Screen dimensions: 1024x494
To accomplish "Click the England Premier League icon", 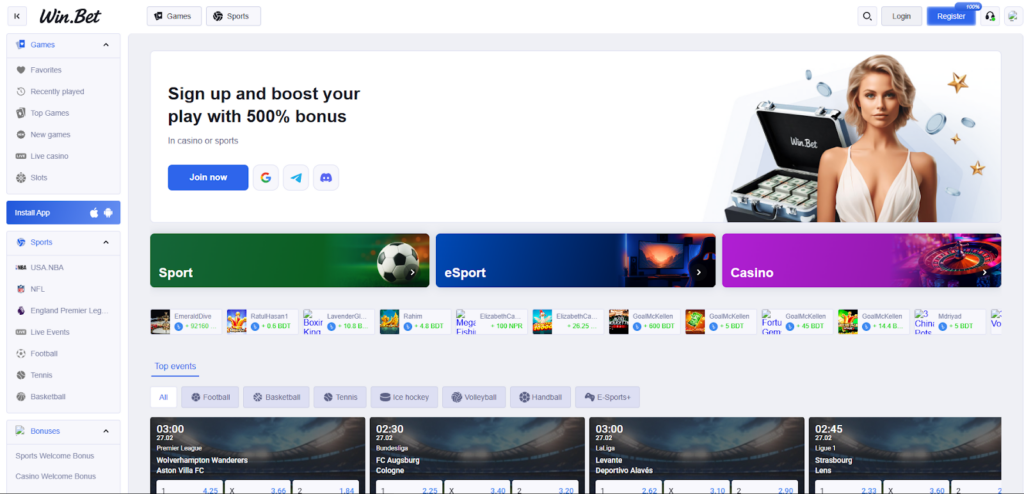I will click(x=20, y=310).
